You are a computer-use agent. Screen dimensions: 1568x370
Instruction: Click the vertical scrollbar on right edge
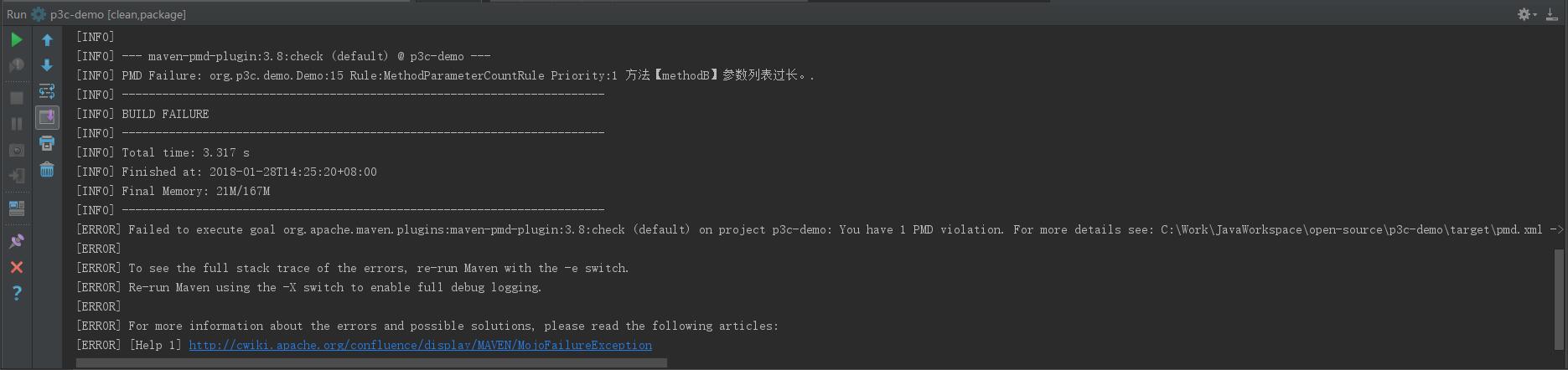[x=1559, y=299]
